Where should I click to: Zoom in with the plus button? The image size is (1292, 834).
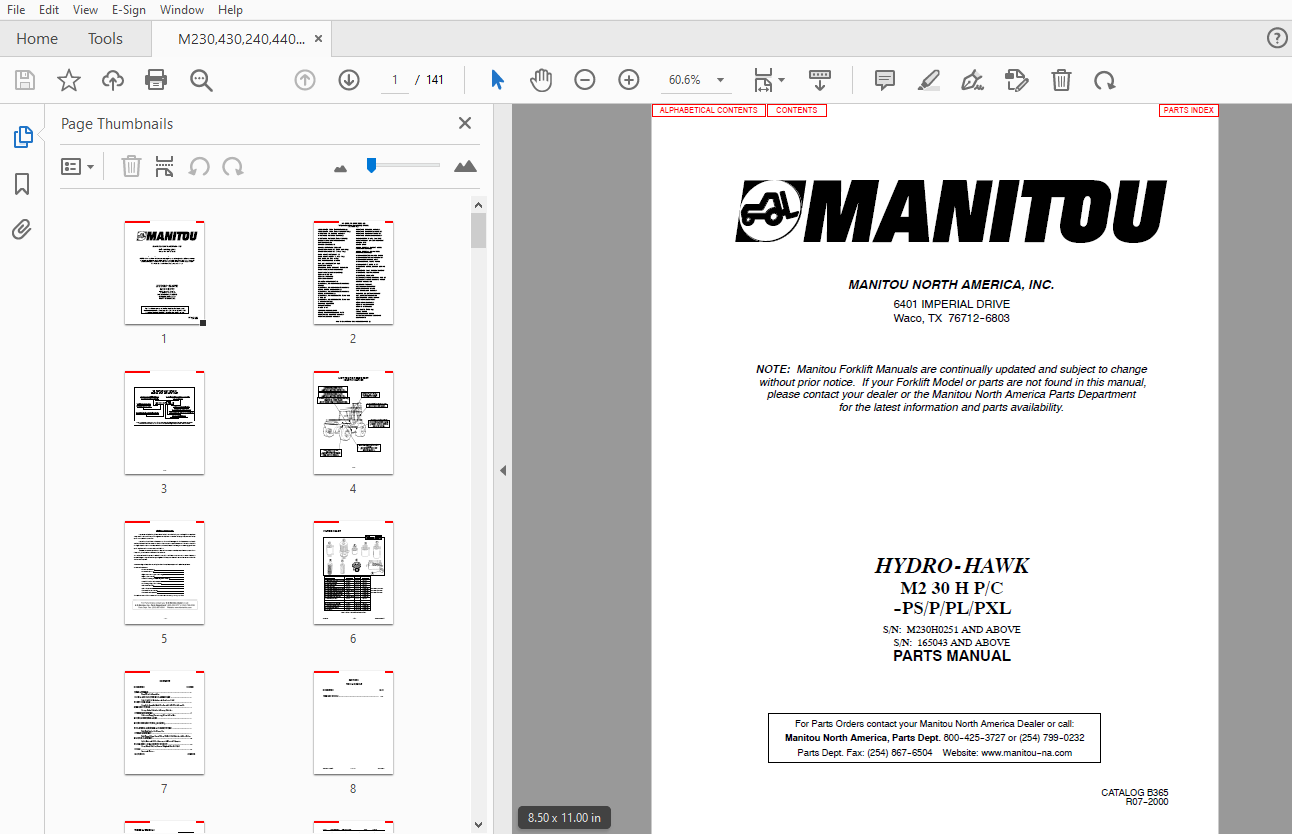pyautogui.click(x=629, y=80)
